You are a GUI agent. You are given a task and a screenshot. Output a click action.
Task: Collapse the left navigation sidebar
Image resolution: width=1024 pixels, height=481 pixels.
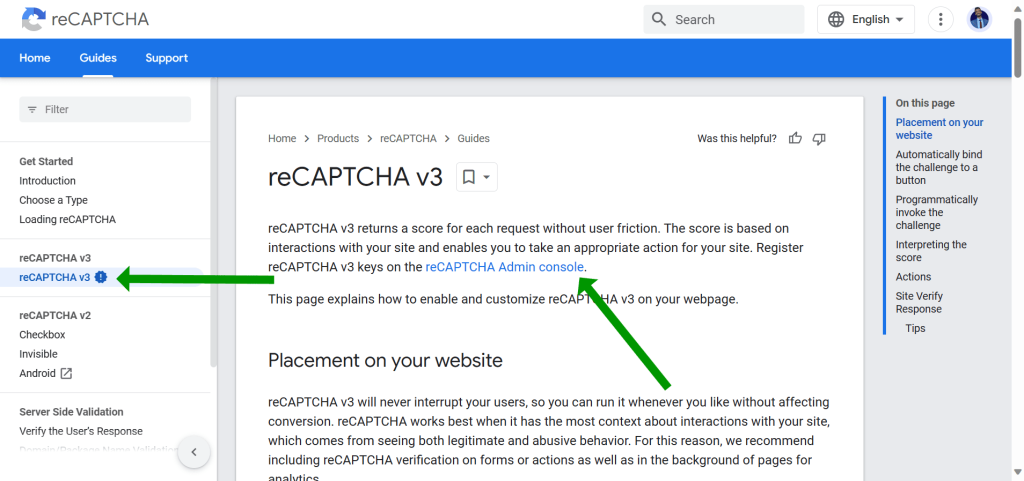tap(193, 452)
